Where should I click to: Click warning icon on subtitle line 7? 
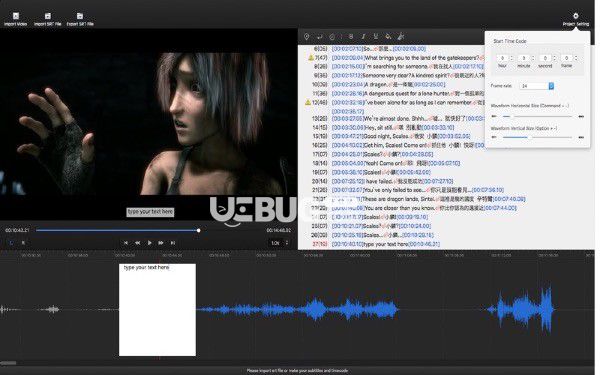(311, 58)
